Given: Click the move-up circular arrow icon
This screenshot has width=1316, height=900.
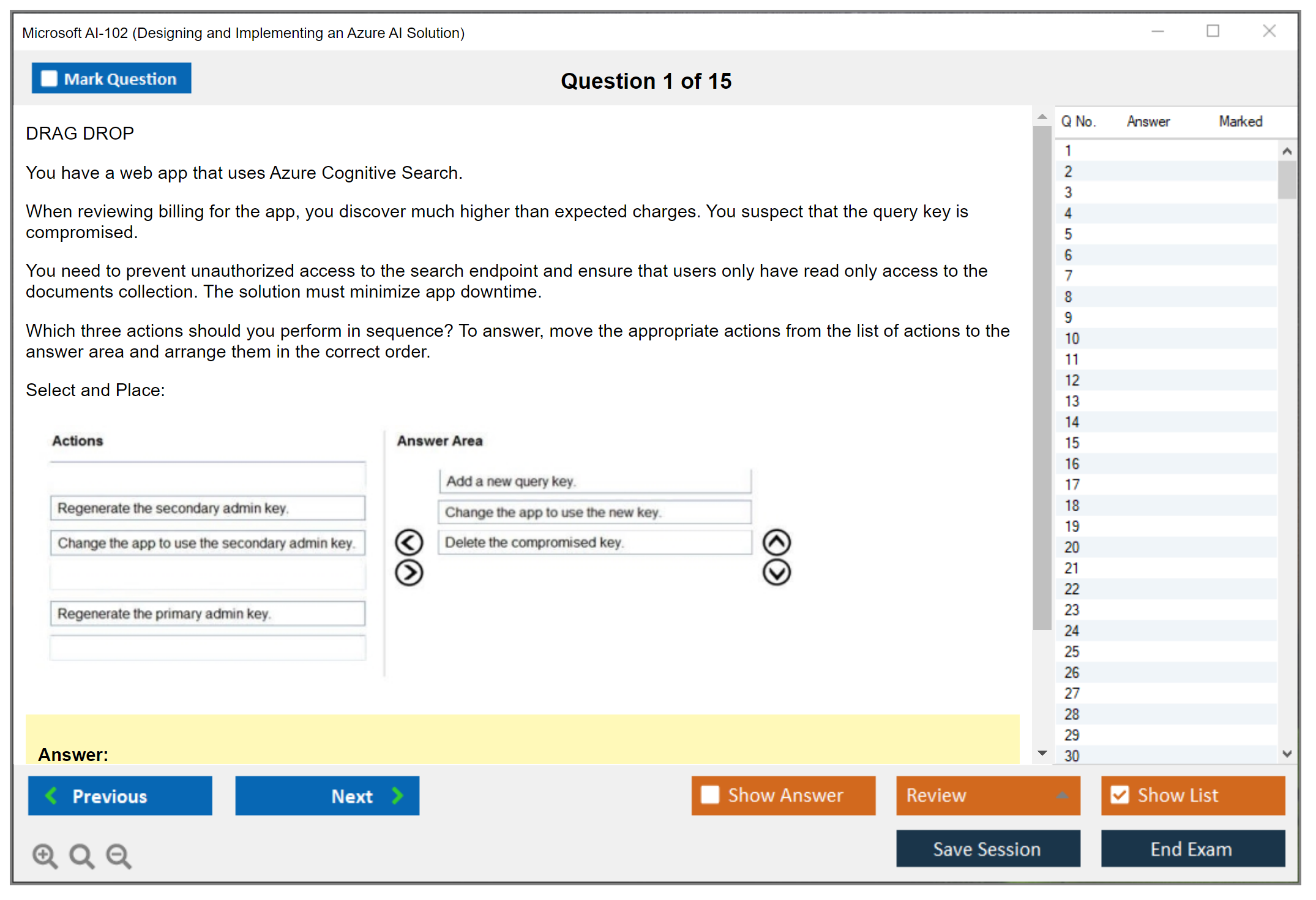Looking at the screenshot, I should (776, 542).
